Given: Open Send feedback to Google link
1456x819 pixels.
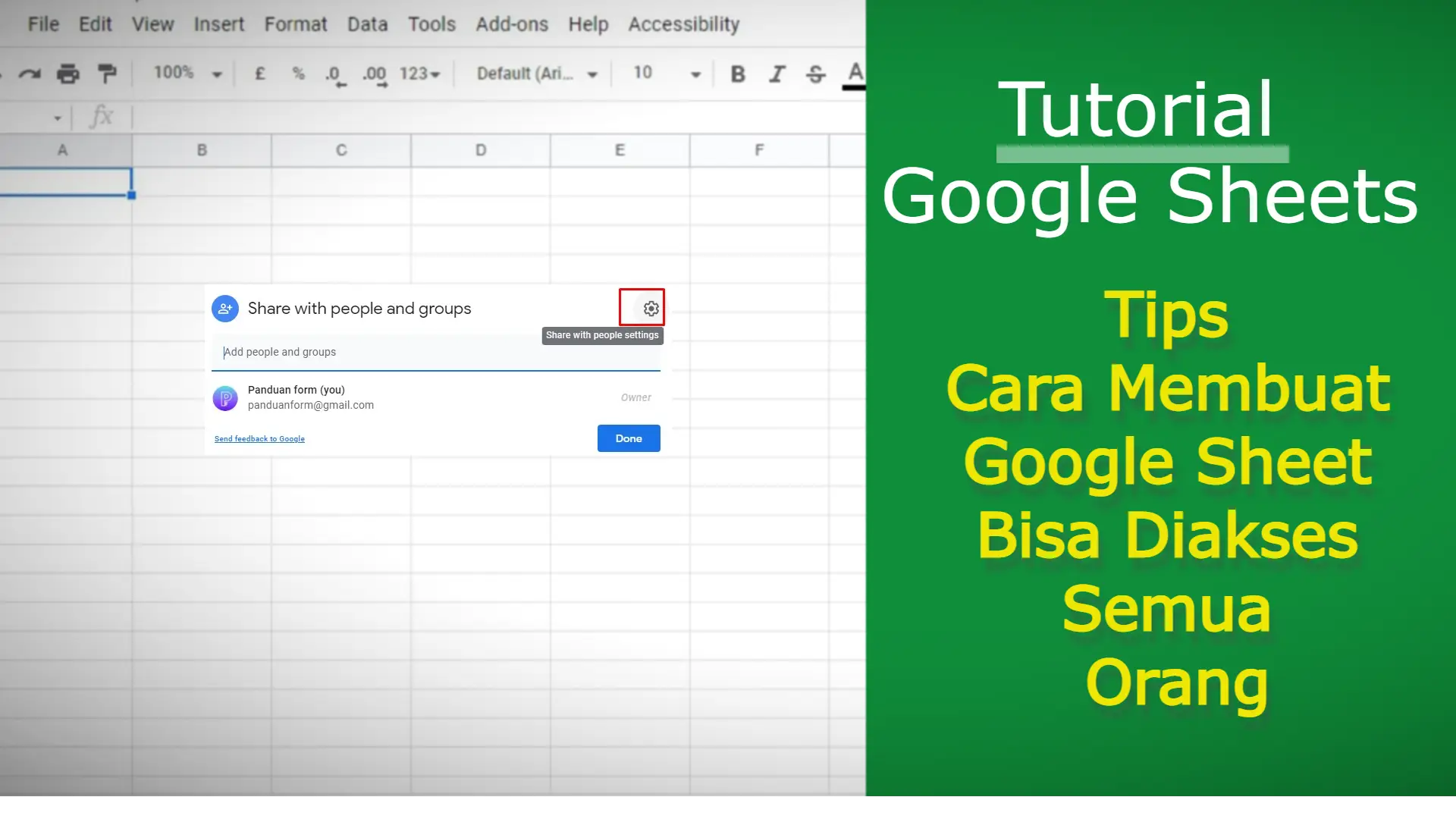Looking at the screenshot, I should click(x=259, y=439).
